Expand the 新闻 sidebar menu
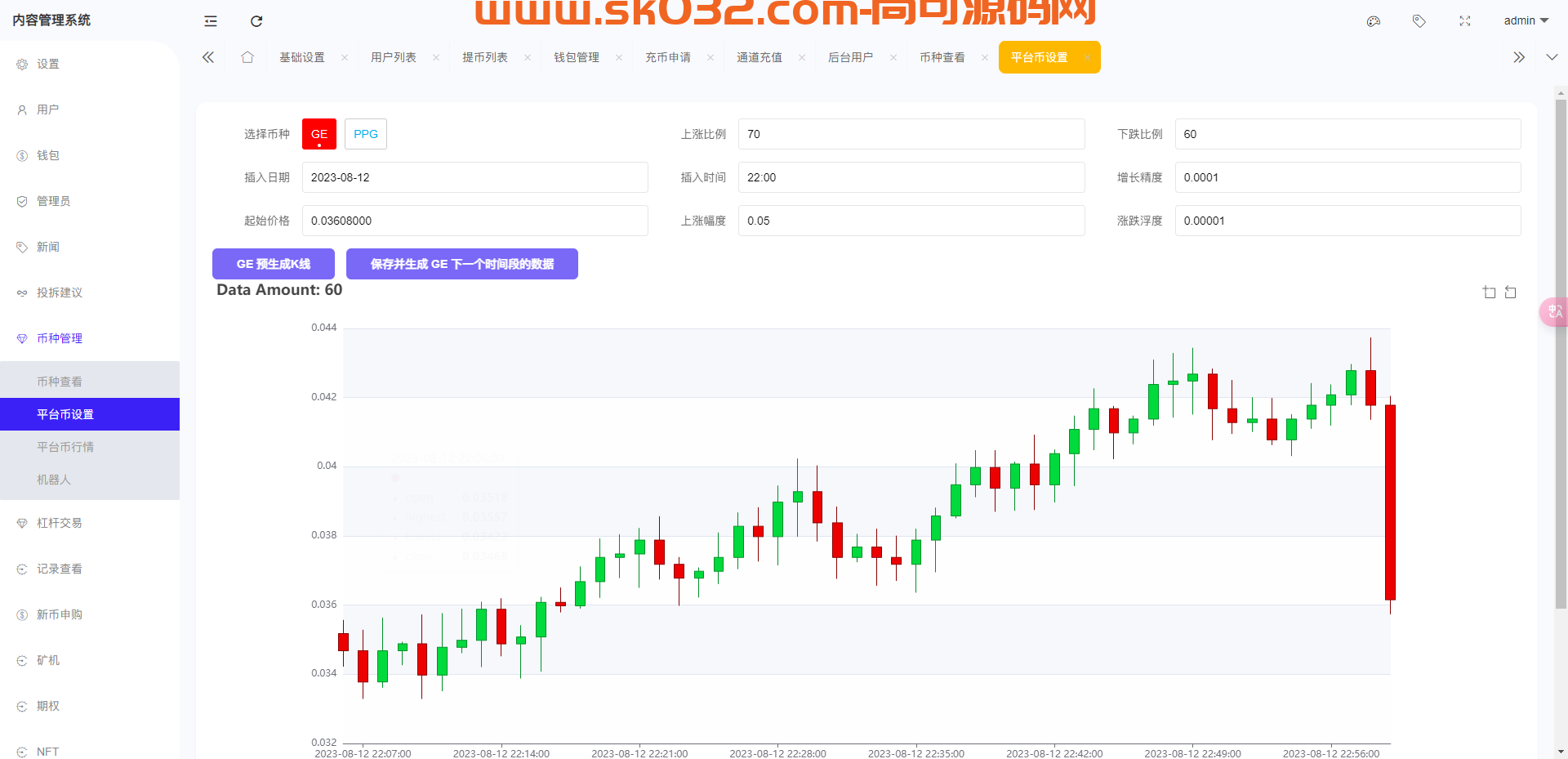This screenshot has width=1568, height=759. click(x=90, y=247)
